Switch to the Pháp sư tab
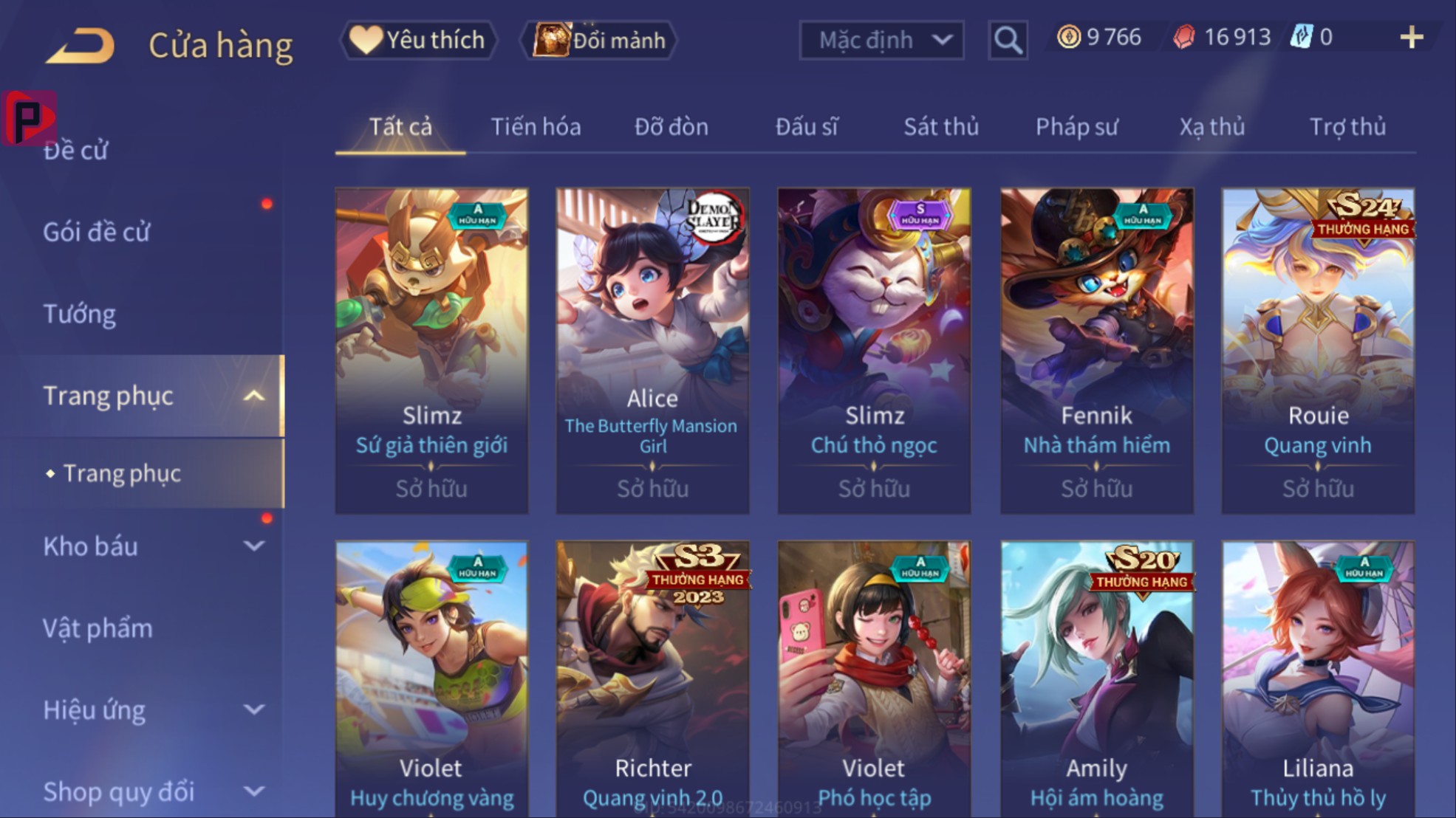This screenshot has height=818, width=1456. (x=1076, y=127)
